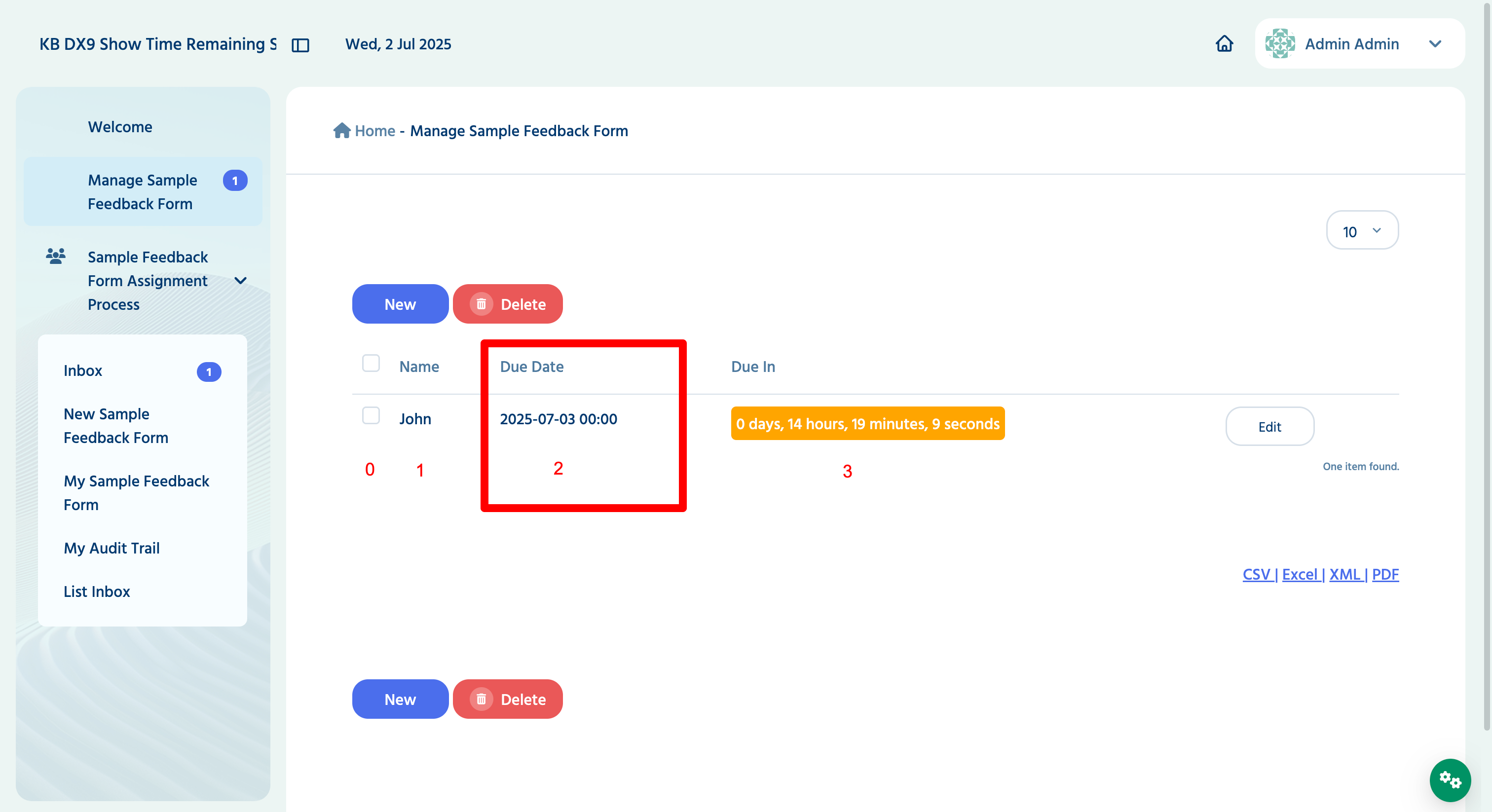Click the top New button
Viewport: 1492px width, 812px height.
(400, 304)
